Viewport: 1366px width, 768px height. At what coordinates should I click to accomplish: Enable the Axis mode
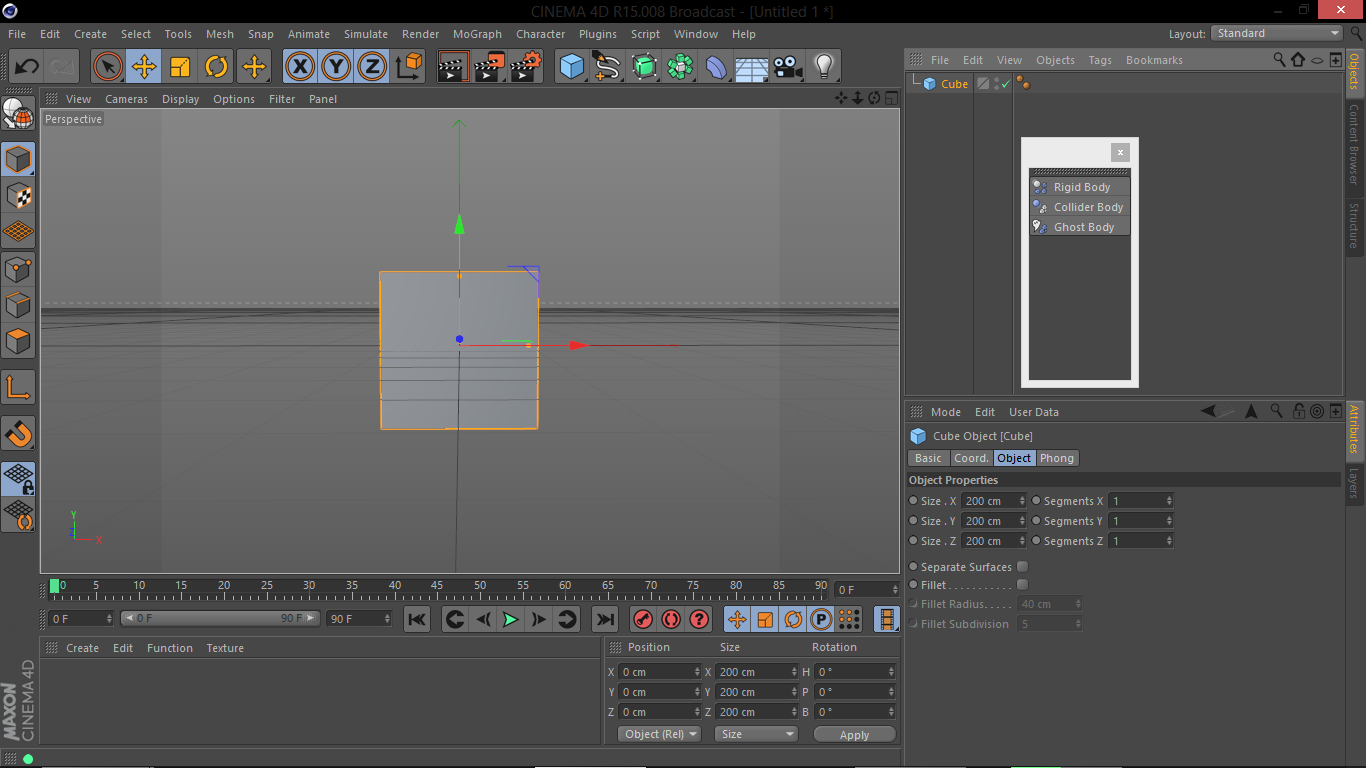point(18,387)
